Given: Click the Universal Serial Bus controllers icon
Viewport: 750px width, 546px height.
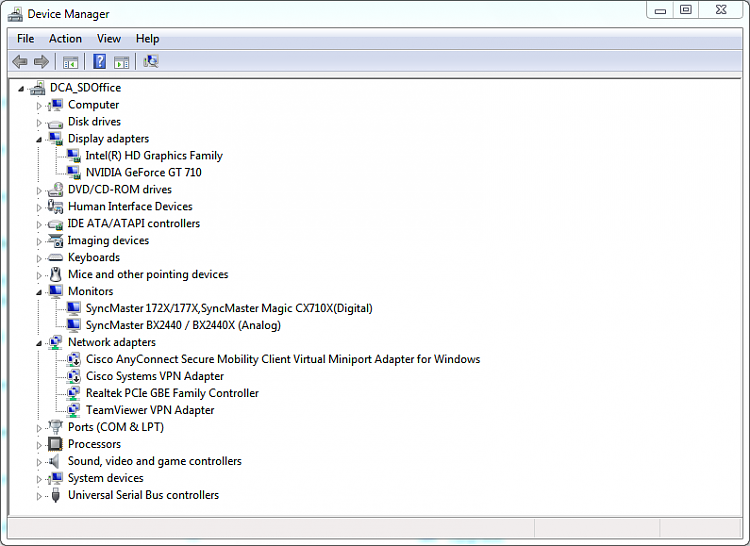Looking at the screenshot, I should coord(55,495).
